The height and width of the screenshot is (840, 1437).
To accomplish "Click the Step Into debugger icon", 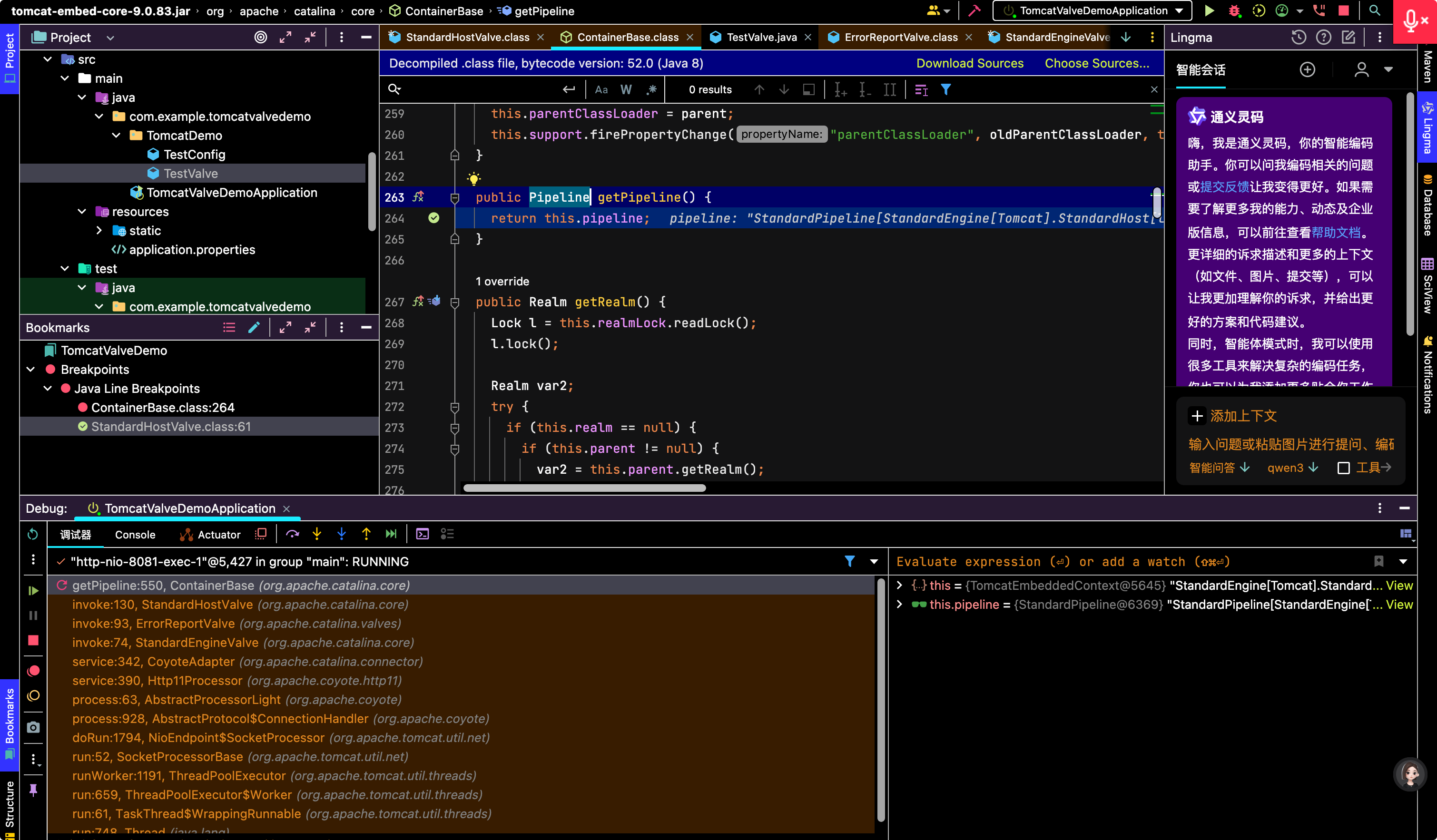I will (x=317, y=534).
